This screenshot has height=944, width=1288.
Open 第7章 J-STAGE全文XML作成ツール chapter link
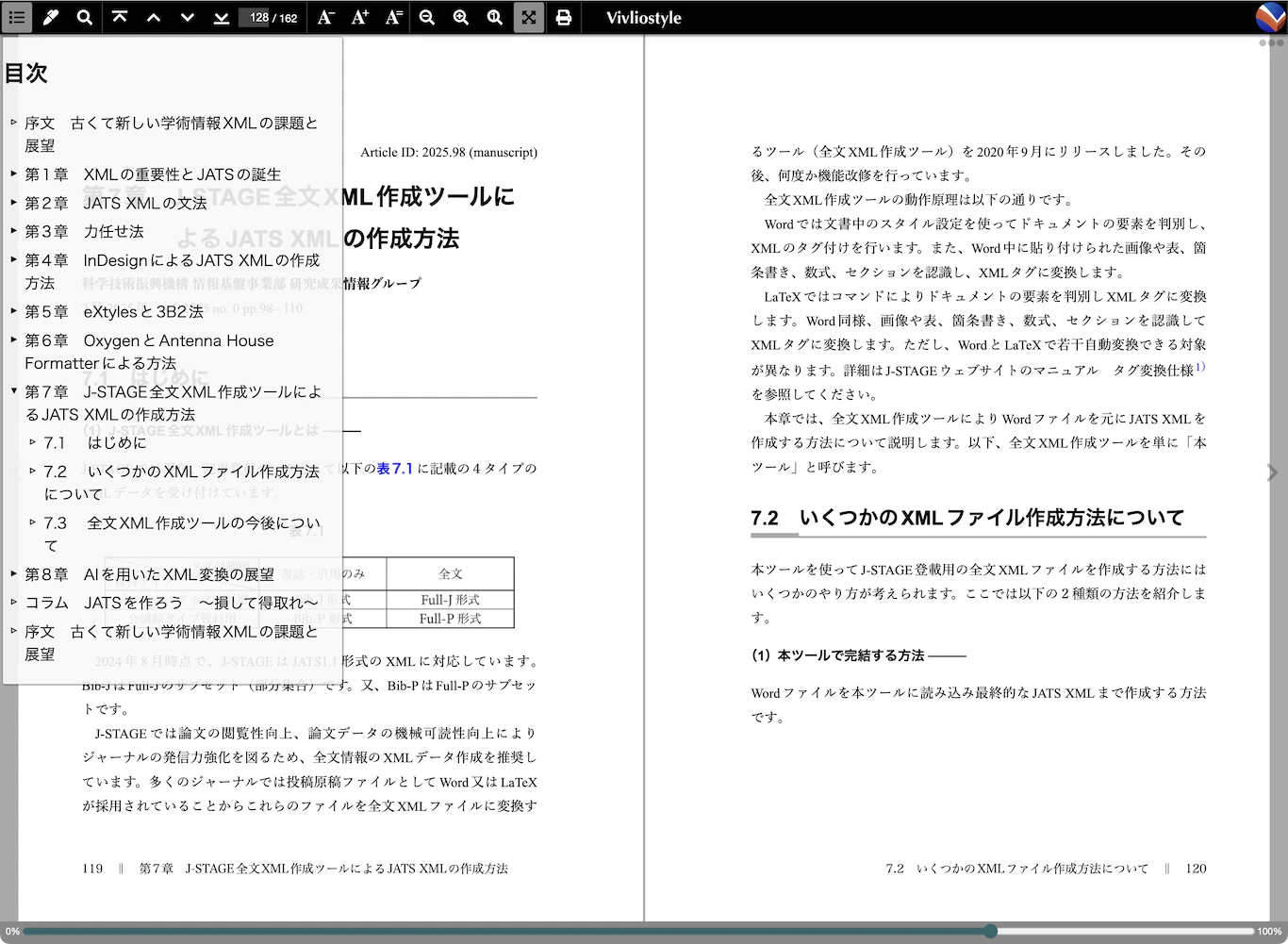click(173, 403)
